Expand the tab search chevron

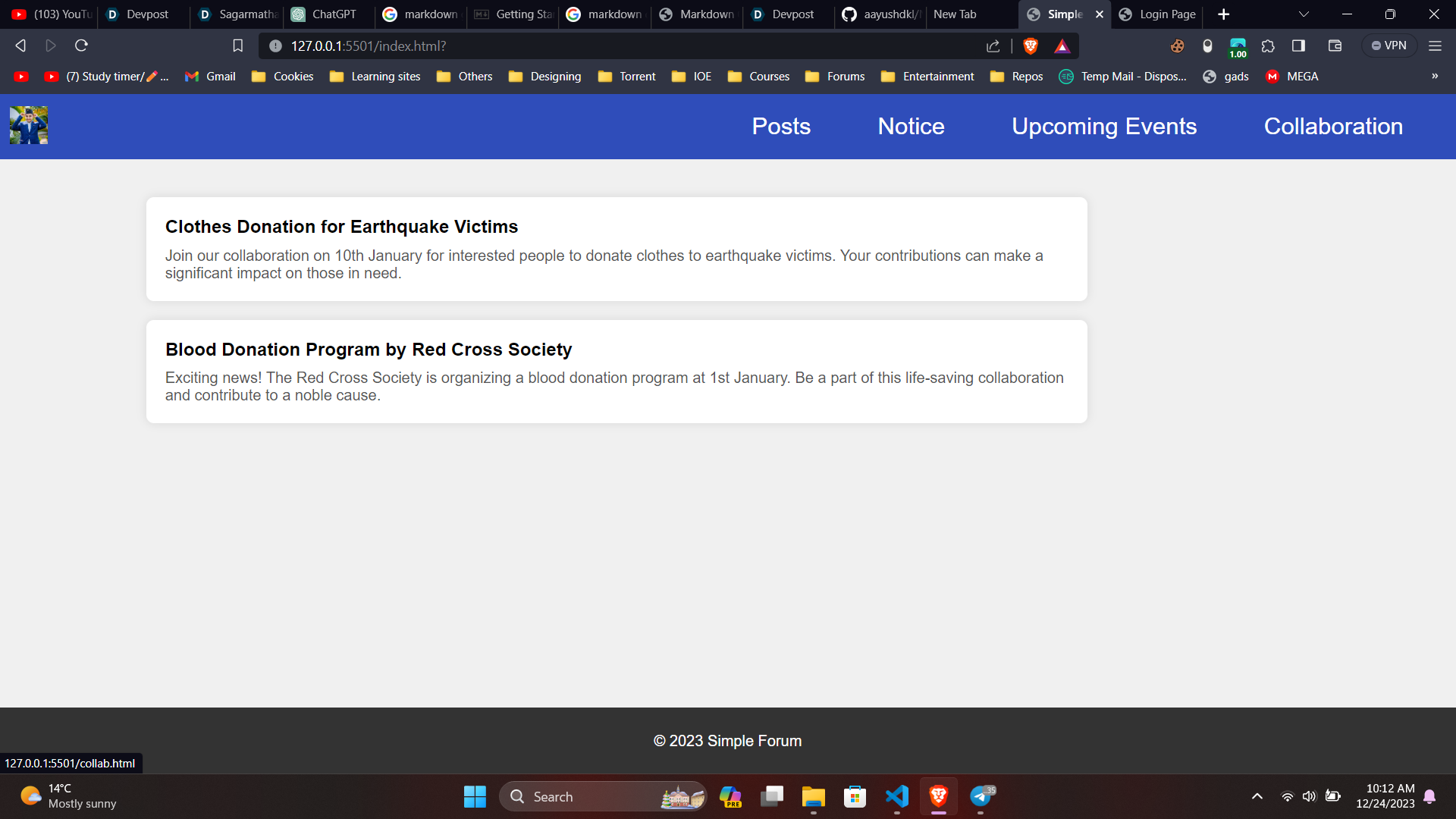(x=1304, y=14)
